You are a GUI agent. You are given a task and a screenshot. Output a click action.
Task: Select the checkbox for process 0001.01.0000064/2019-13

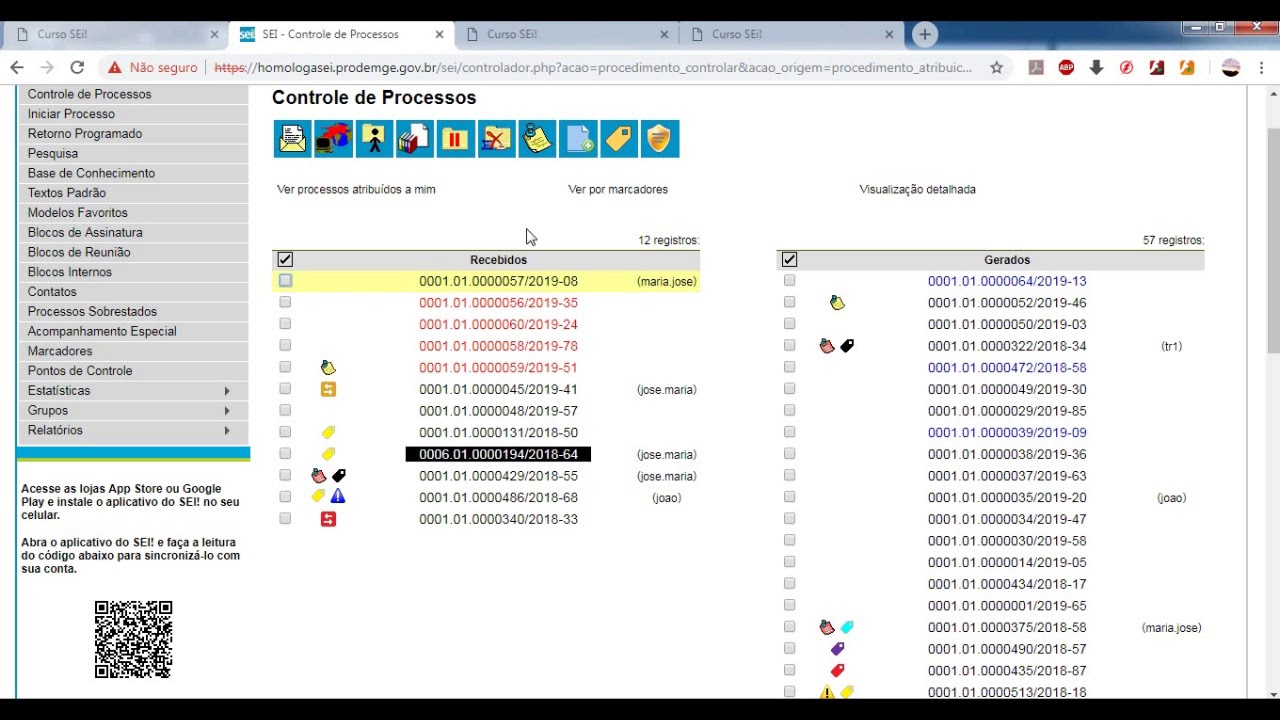point(789,281)
